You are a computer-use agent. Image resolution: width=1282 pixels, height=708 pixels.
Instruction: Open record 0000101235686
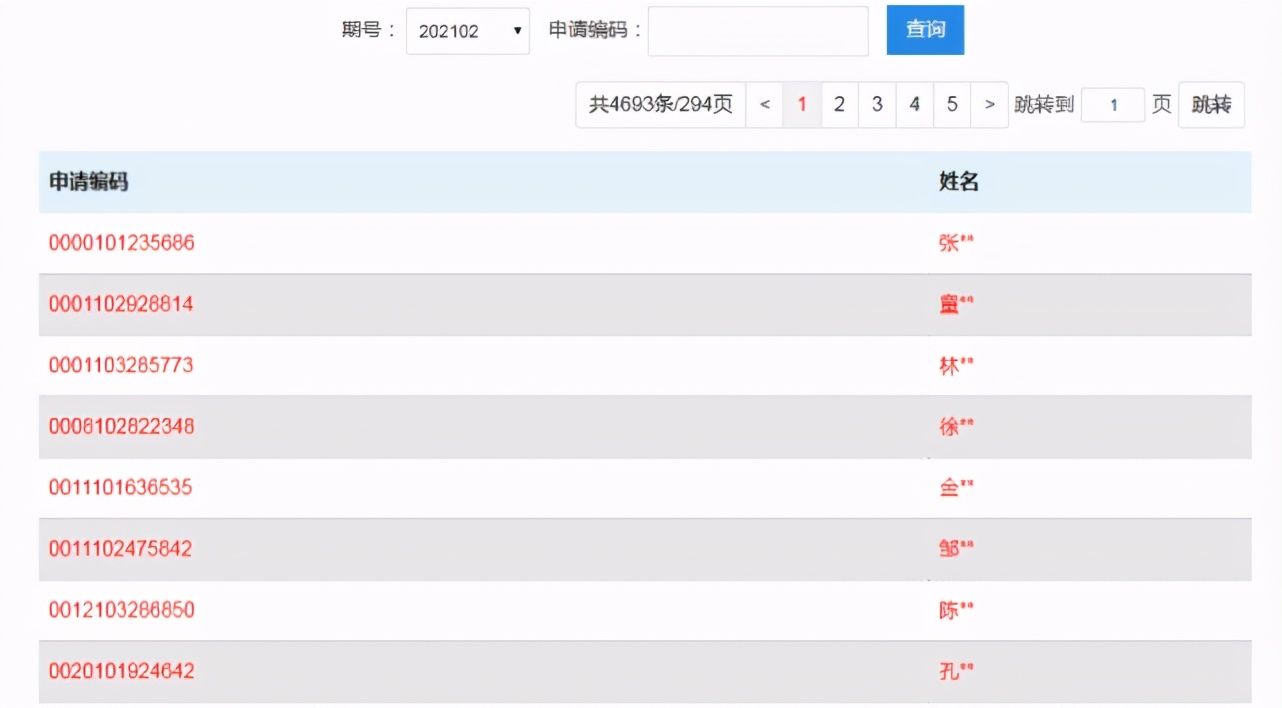coord(121,243)
